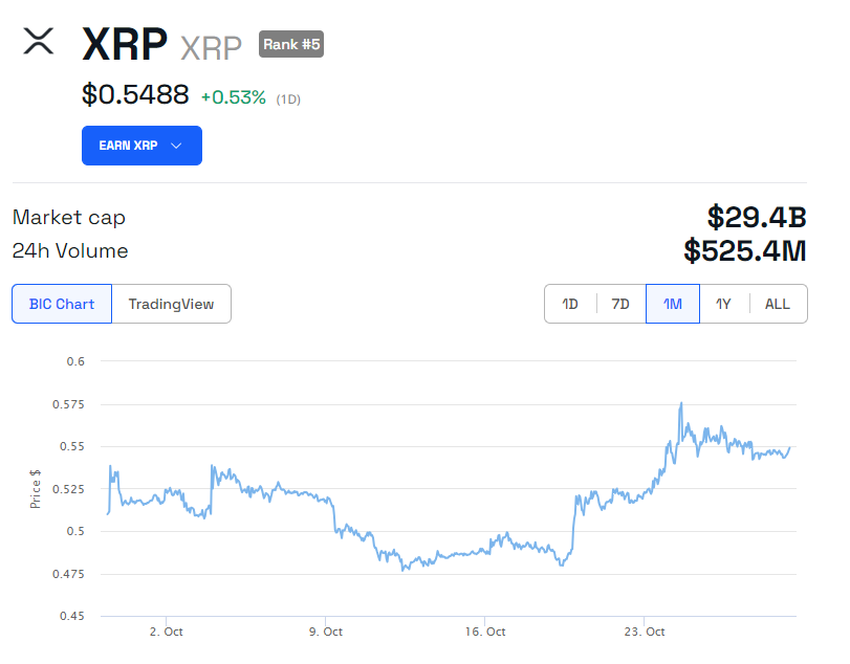Select the 1D timeframe option
850x664 pixels.
(x=570, y=303)
